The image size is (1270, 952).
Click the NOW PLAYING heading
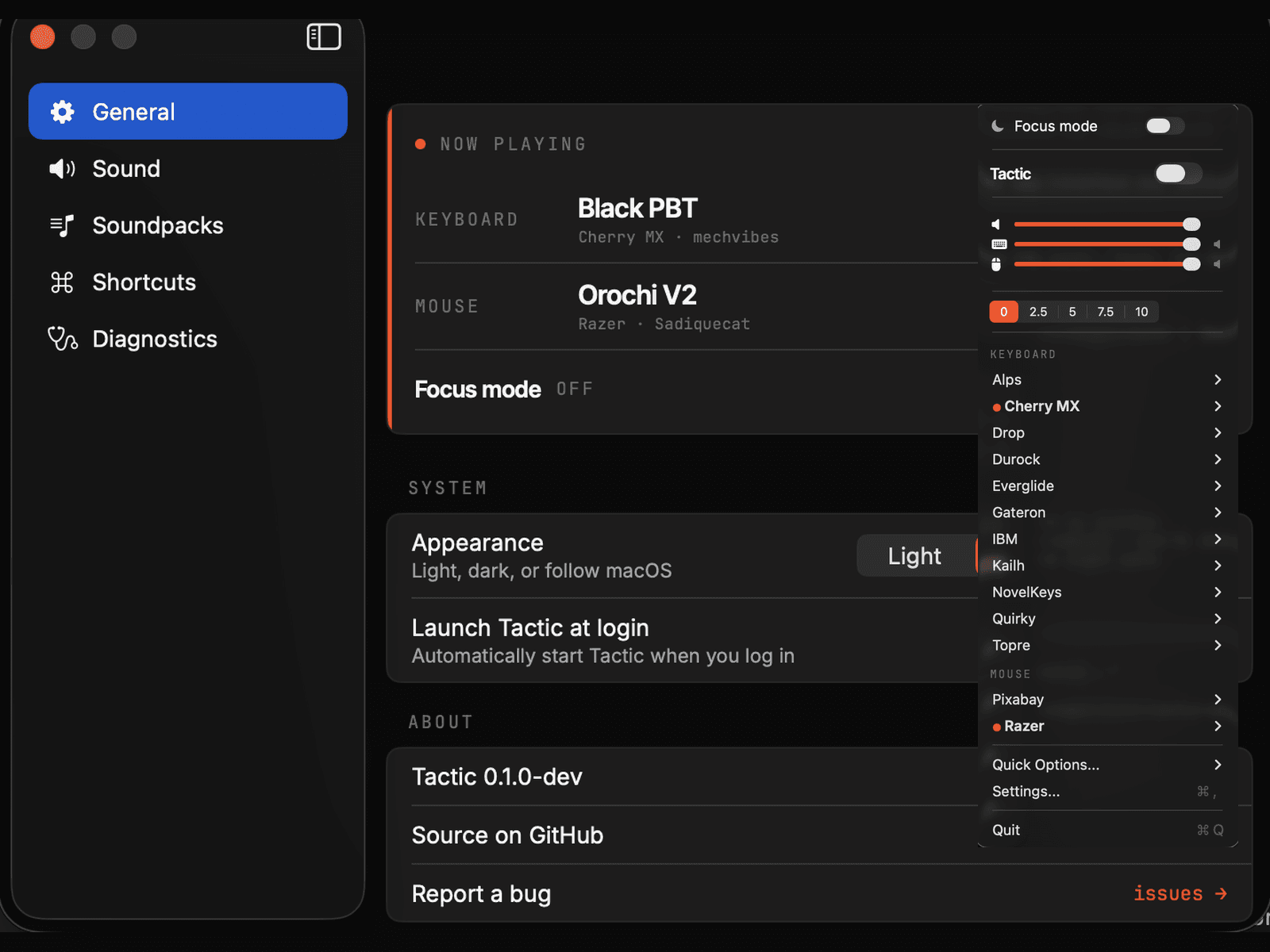pos(513,144)
